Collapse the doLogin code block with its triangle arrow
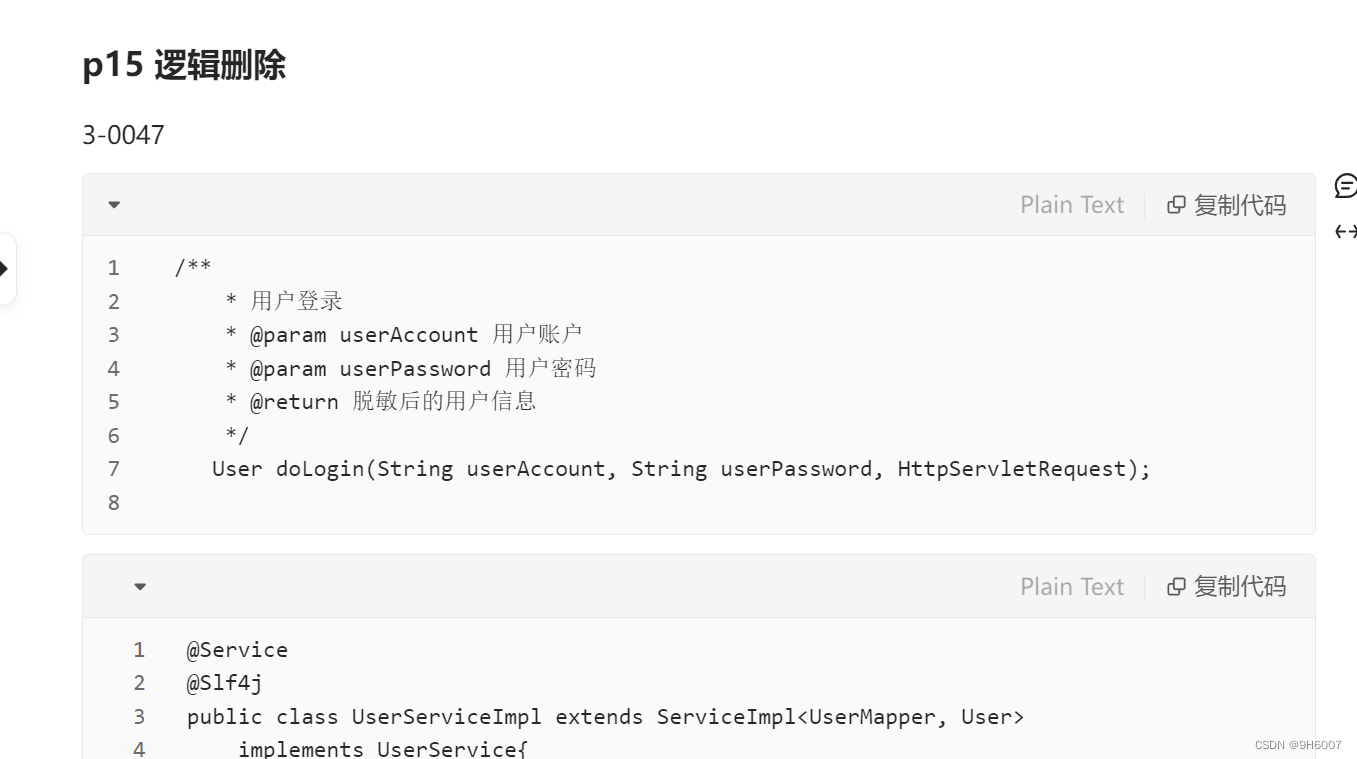The height and width of the screenshot is (759, 1357). pyautogui.click(x=114, y=205)
